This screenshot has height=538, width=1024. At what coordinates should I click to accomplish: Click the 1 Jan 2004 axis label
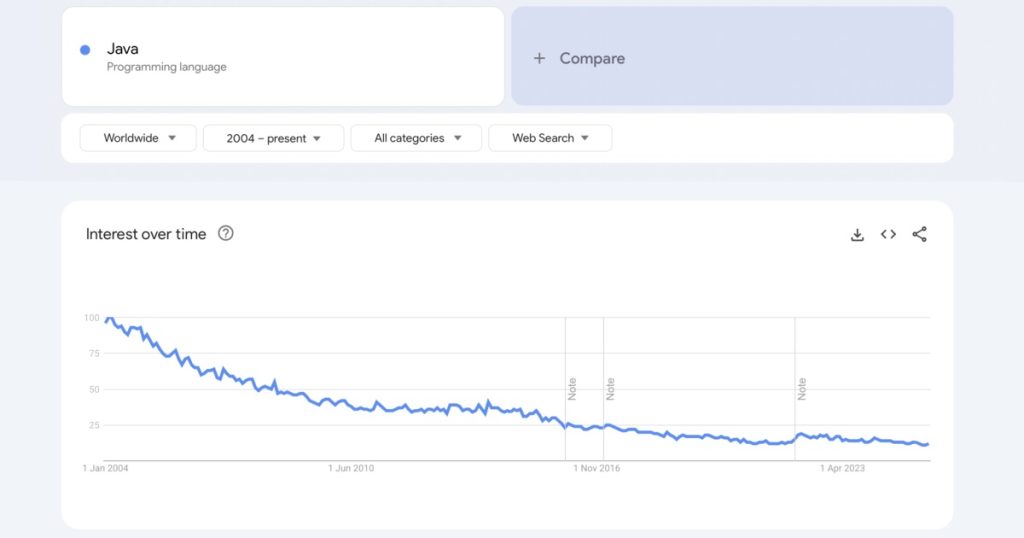pos(105,468)
